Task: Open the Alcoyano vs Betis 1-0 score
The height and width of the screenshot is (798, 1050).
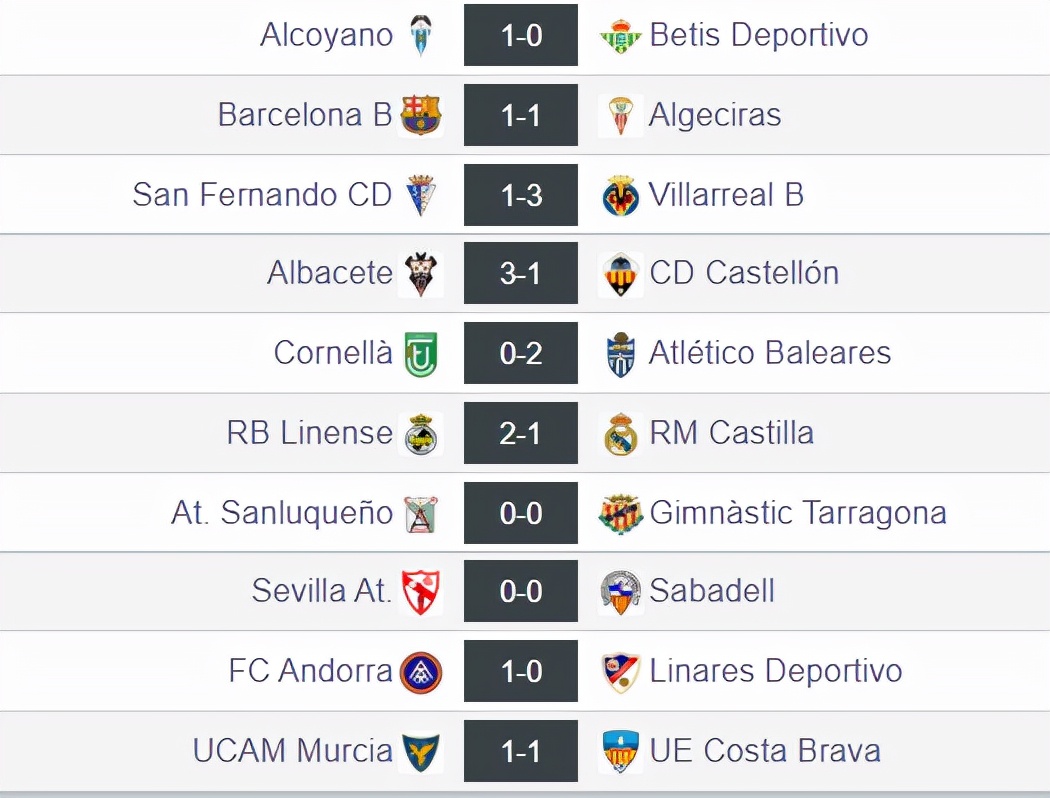Action: (x=521, y=35)
